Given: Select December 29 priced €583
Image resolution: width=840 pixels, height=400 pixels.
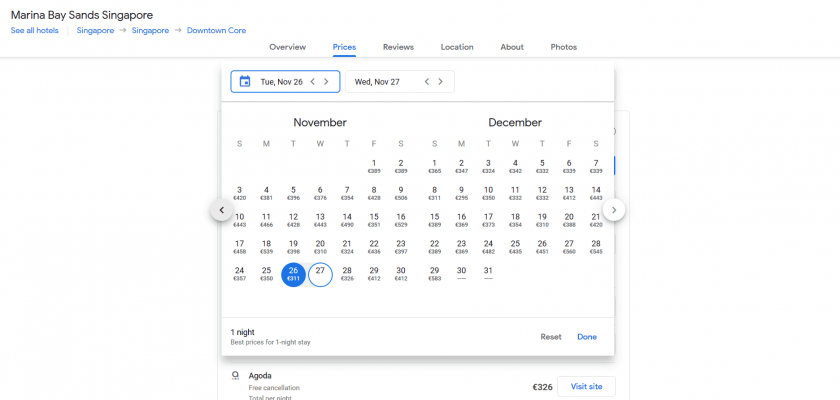Looking at the screenshot, I should pyautogui.click(x=434, y=274).
